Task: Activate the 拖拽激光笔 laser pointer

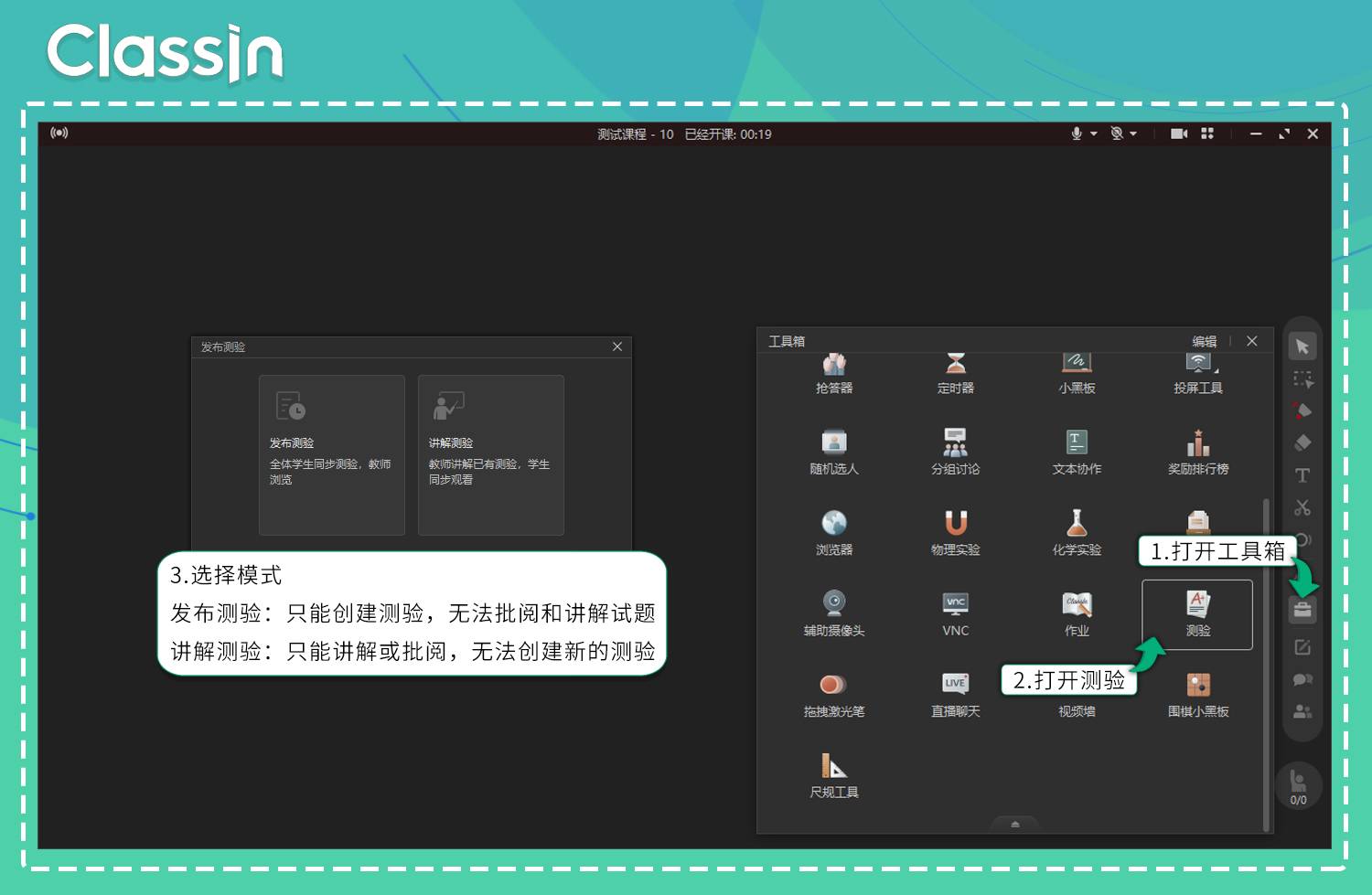Action: (834, 695)
